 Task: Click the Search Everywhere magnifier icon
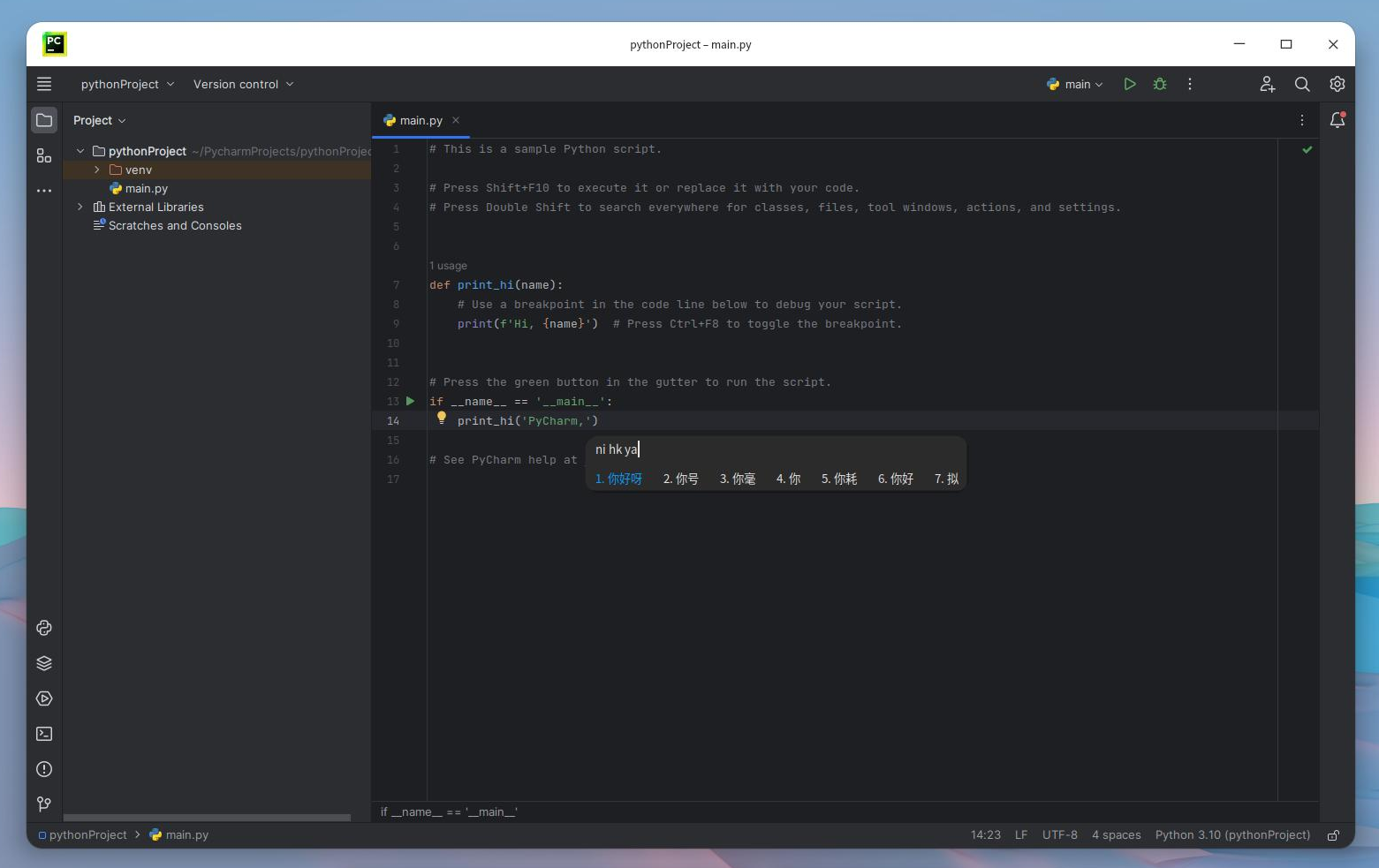1302,84
